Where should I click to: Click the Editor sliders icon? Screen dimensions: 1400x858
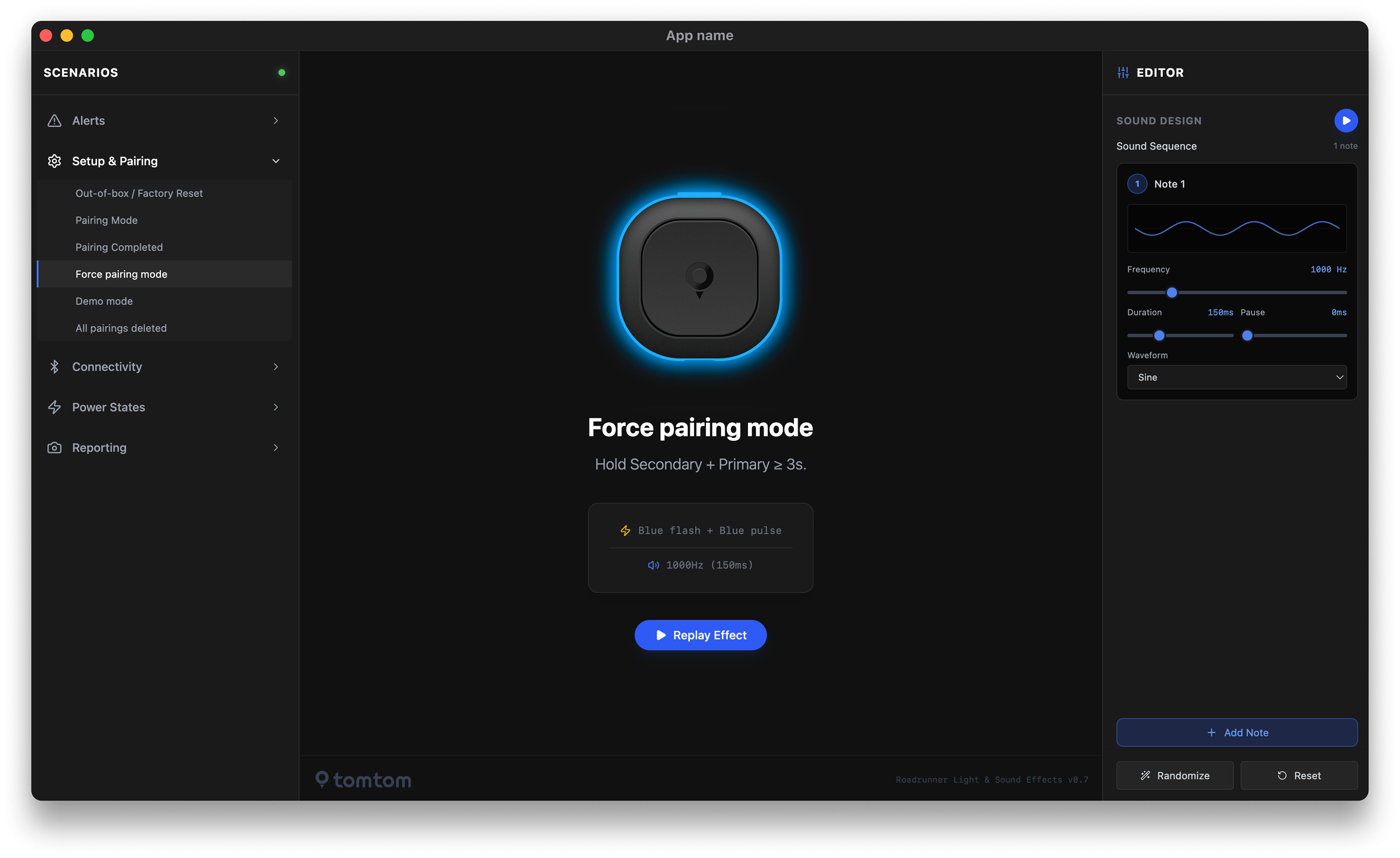tap(1123, 73)
